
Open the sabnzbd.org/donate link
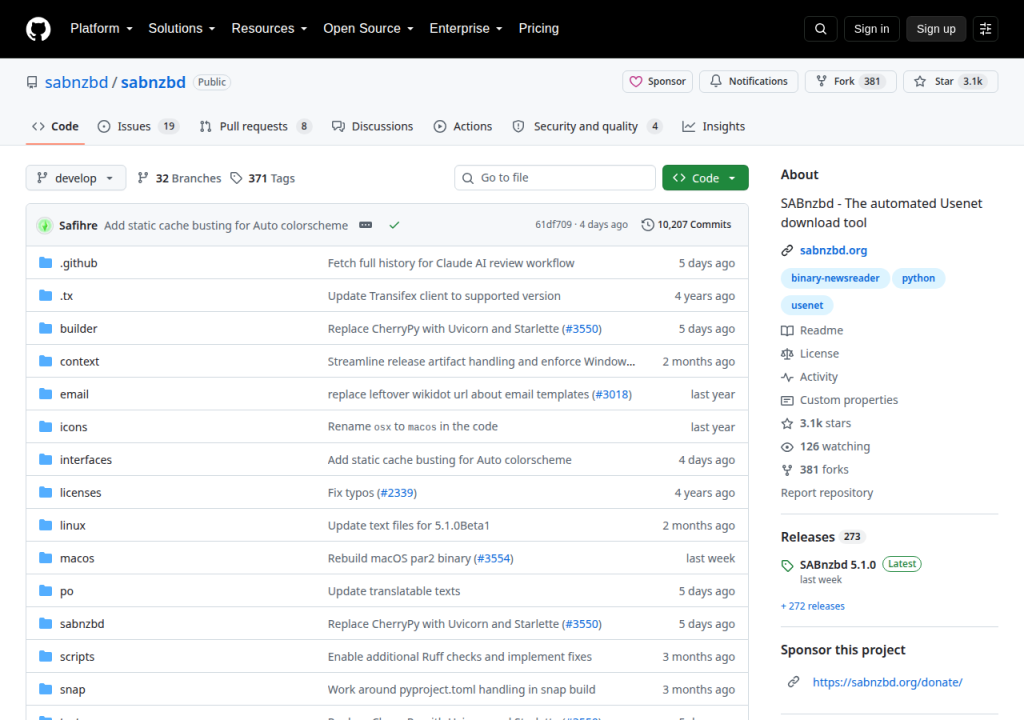click(888, 682)
